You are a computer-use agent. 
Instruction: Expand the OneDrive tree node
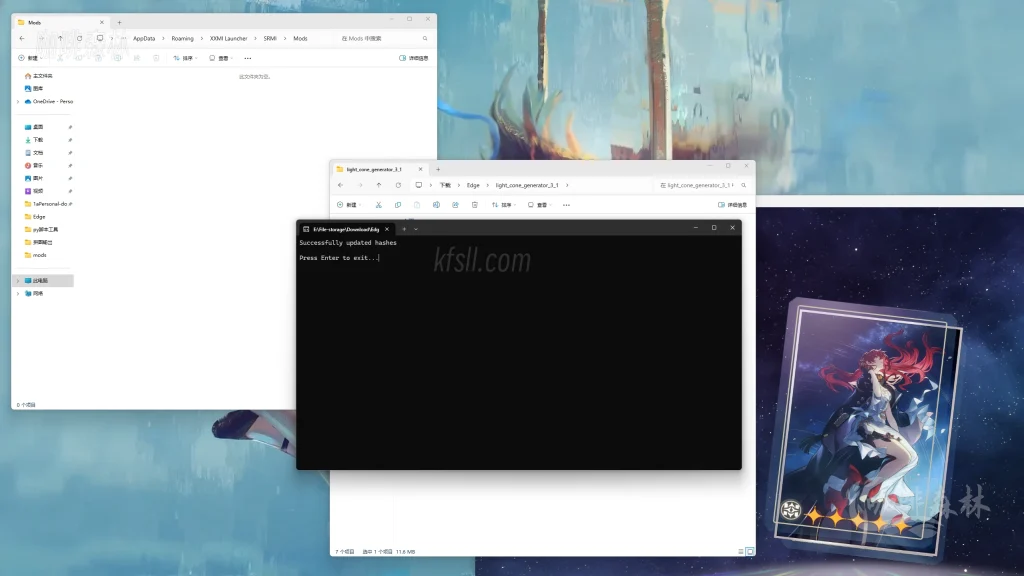(18, 101)
